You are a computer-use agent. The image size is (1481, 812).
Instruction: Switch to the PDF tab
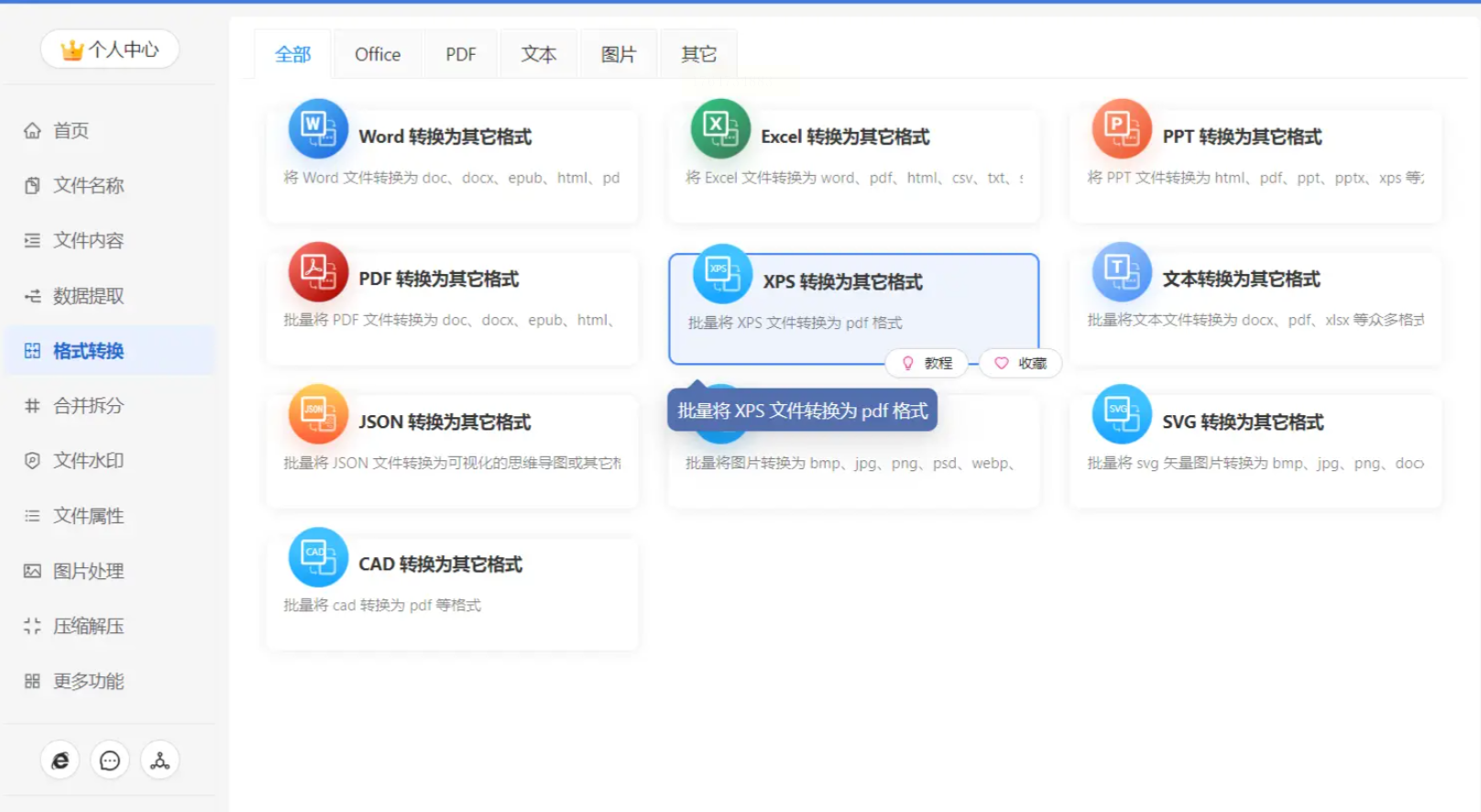(460, 55)
